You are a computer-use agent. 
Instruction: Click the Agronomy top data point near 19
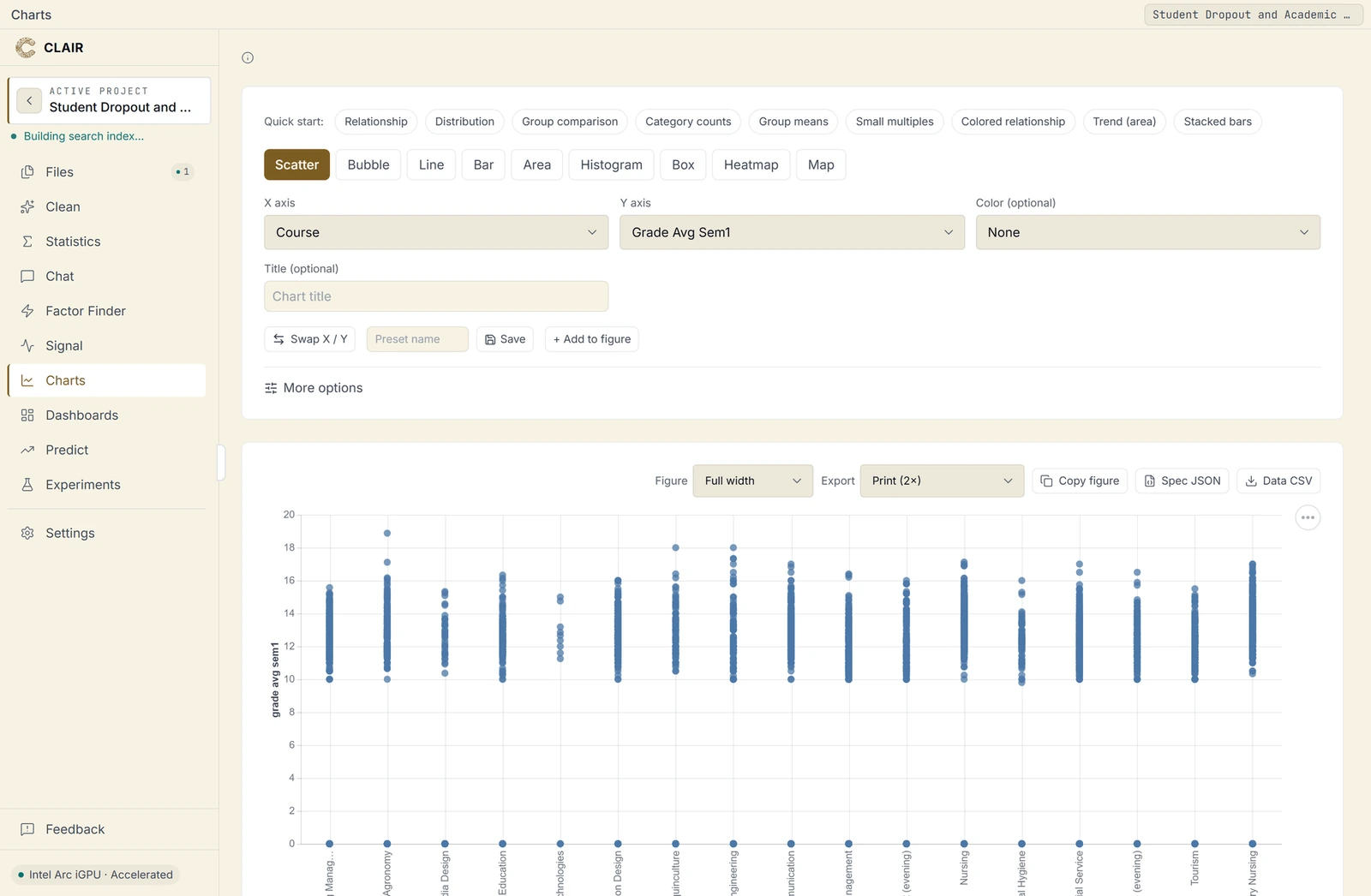(x=387, y=533)
